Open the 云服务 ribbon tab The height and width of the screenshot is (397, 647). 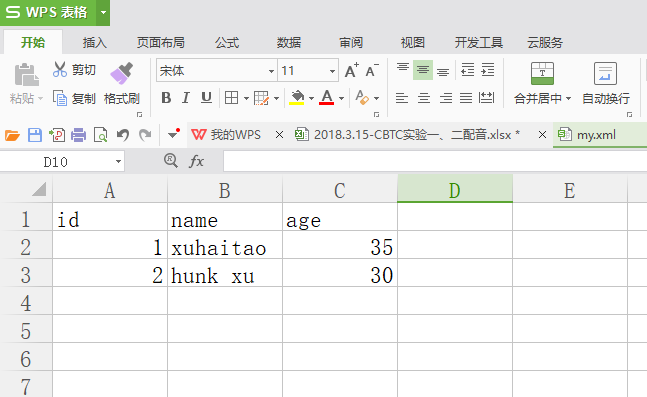tap(545, 43)
